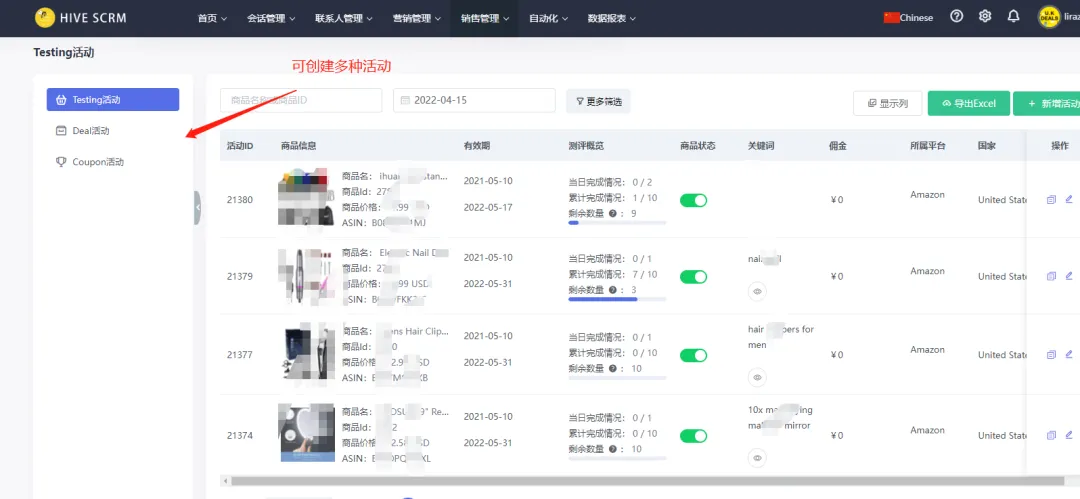Copy activity 21377 using copy icon
The width and height of the screenshot is (1080, 499).
1051,355
